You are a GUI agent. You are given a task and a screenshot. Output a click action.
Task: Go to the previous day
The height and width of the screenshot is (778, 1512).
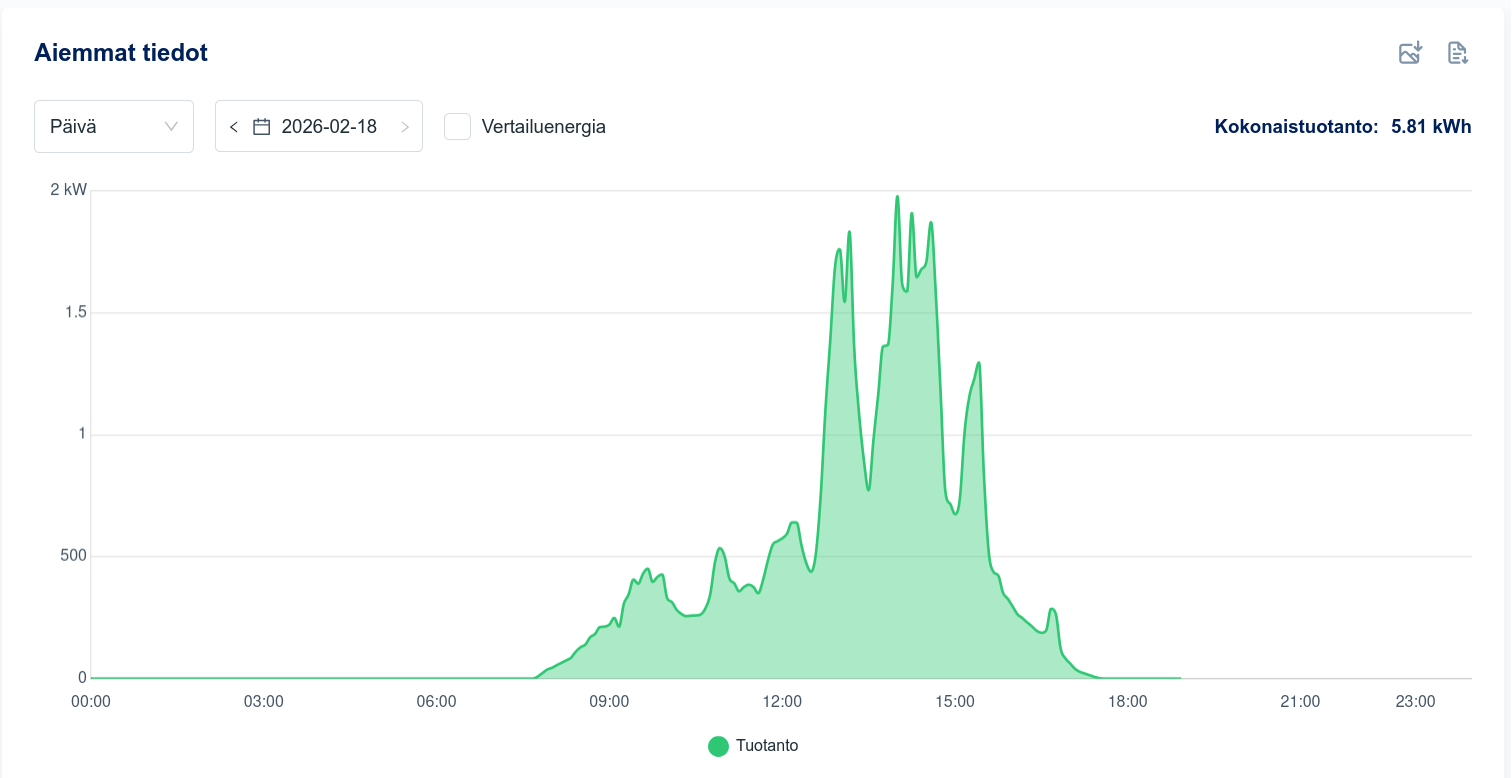click(x=234, y=127)
